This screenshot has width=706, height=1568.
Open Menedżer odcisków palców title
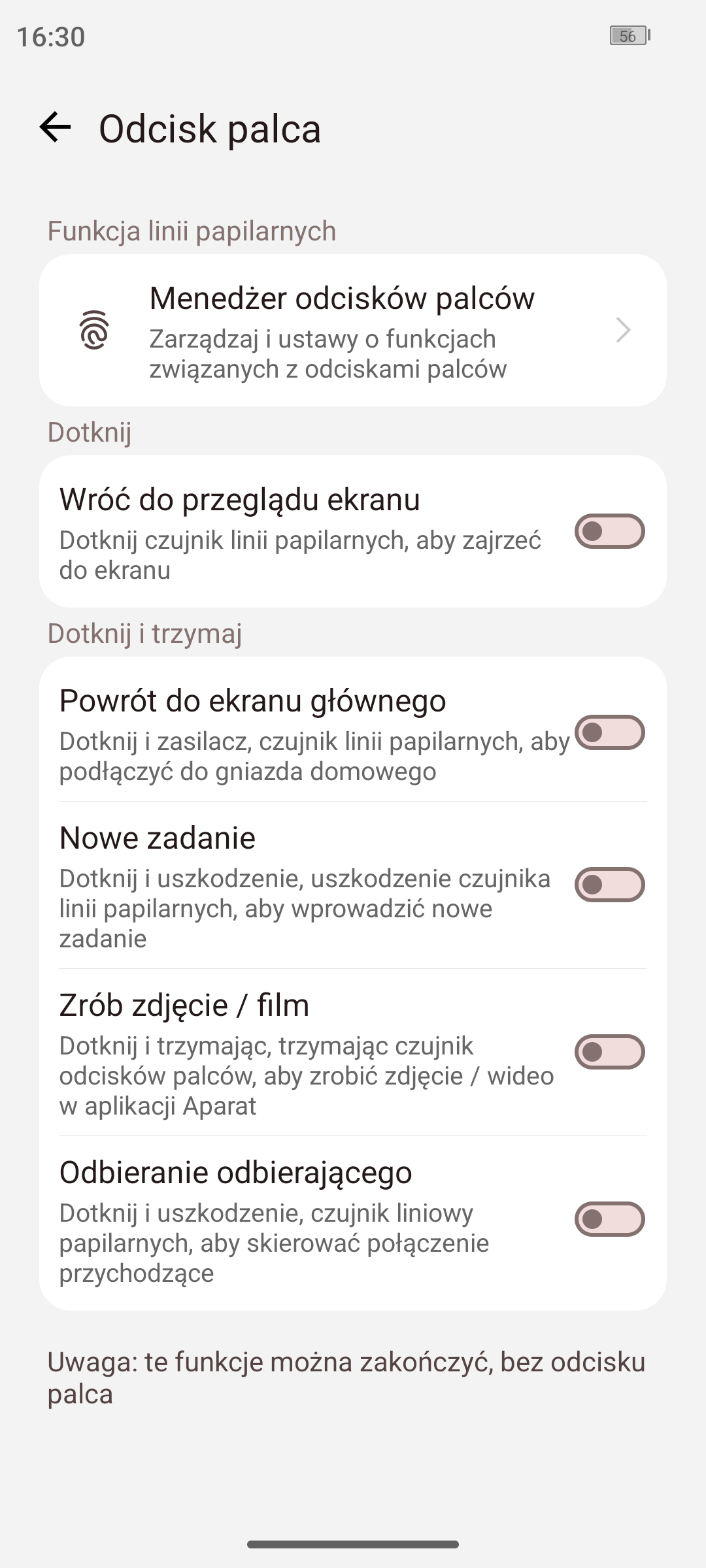[x=342, y=298]
